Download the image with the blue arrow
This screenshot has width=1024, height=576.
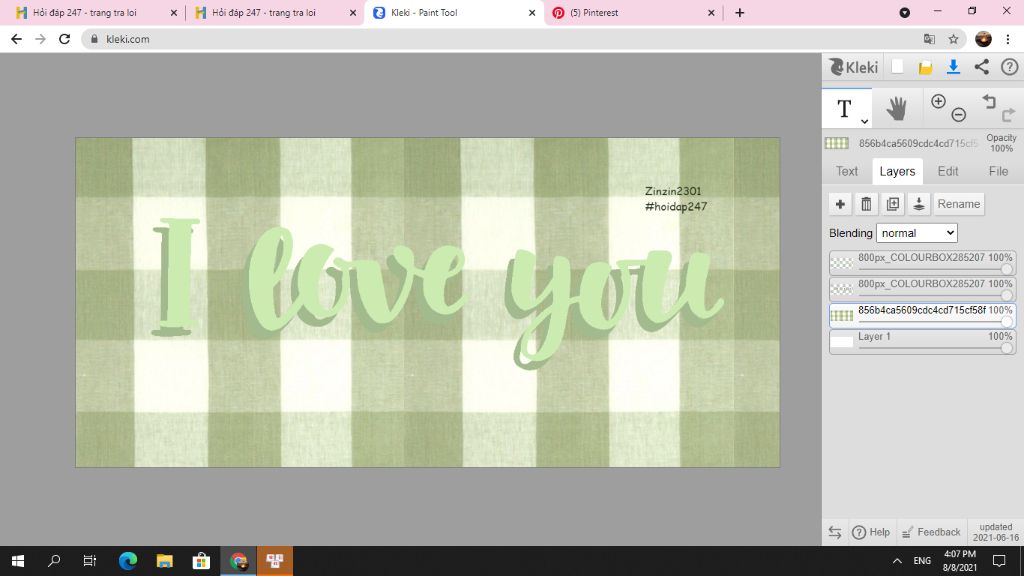click(953, 67)
